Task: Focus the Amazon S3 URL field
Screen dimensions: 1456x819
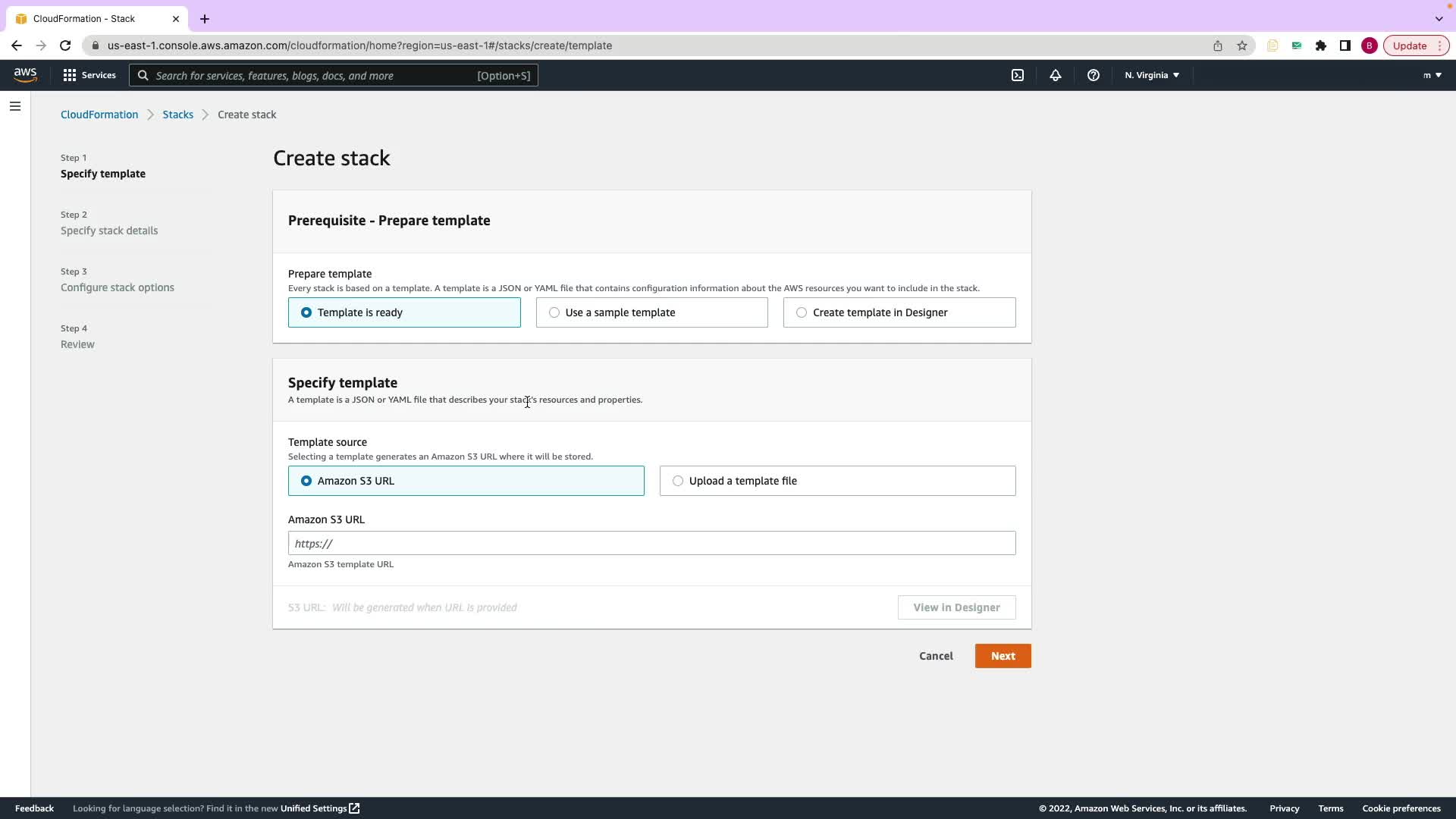Action: (x=651, y=543)
